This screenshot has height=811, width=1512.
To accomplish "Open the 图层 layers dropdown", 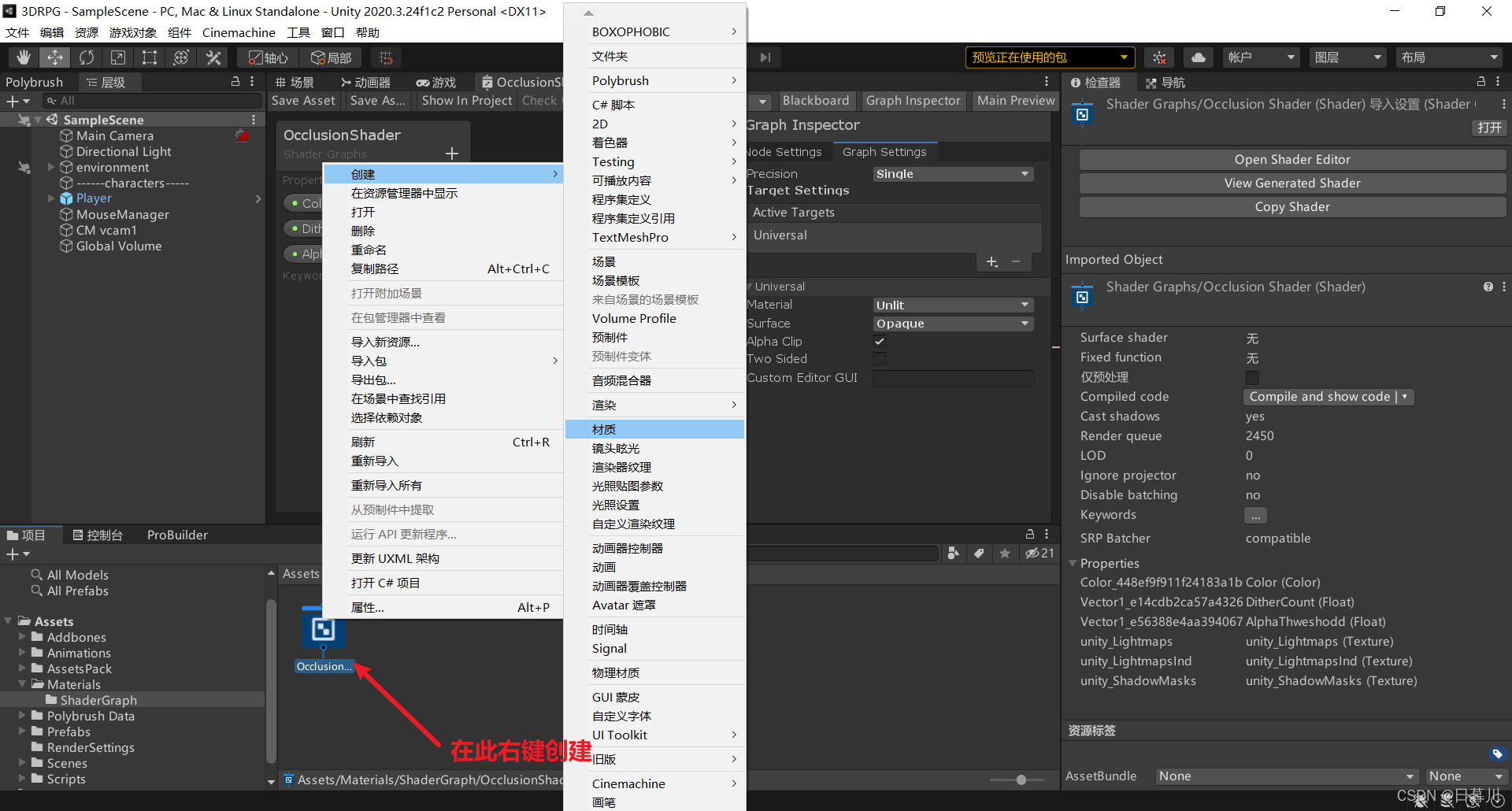I will point(1348,57).
